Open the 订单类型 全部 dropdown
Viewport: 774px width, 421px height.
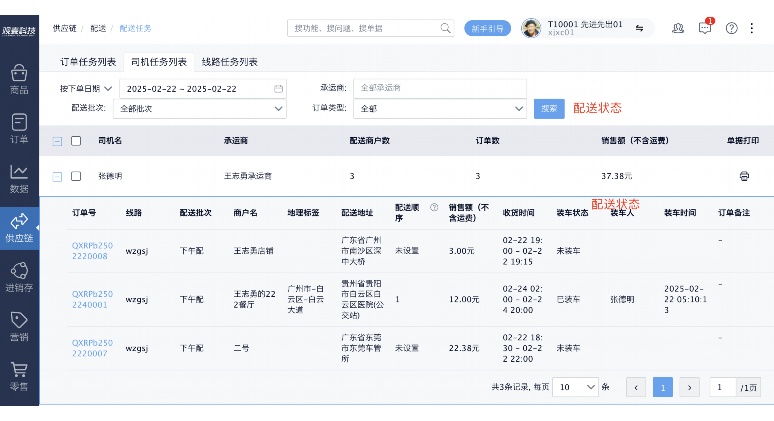(440, 109)
